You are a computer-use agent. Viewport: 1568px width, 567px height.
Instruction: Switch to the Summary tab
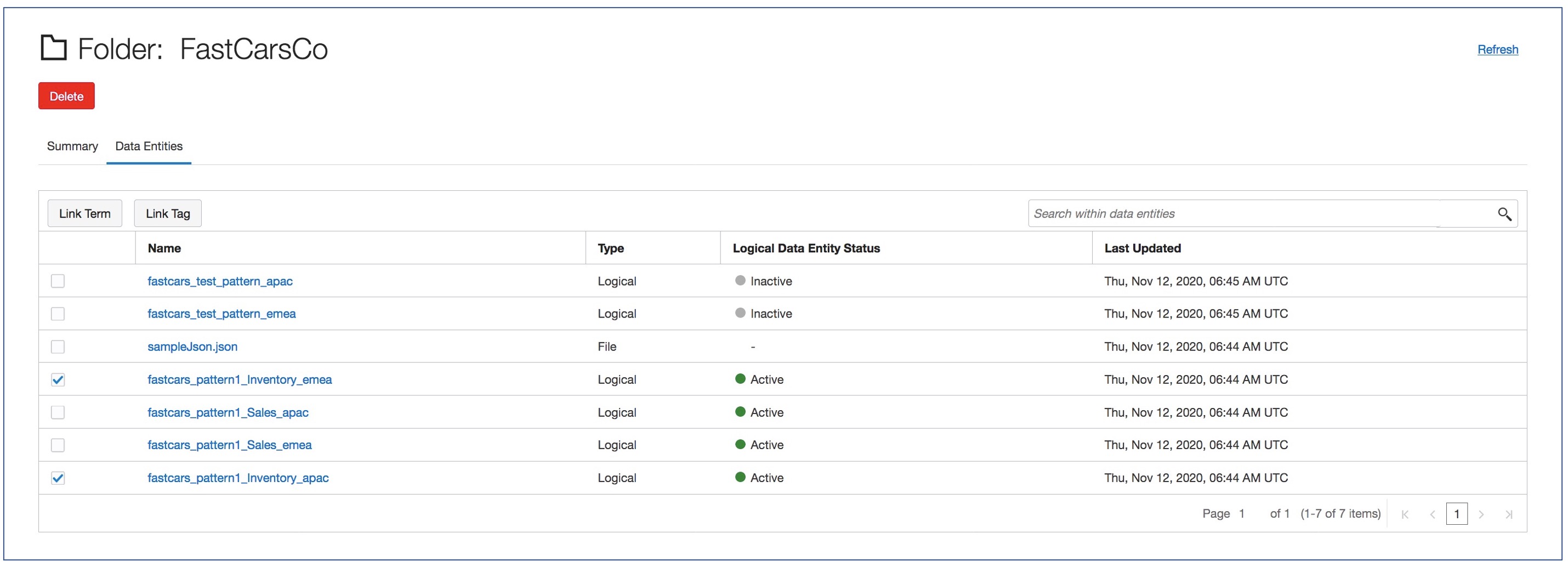tap(72, 146)
